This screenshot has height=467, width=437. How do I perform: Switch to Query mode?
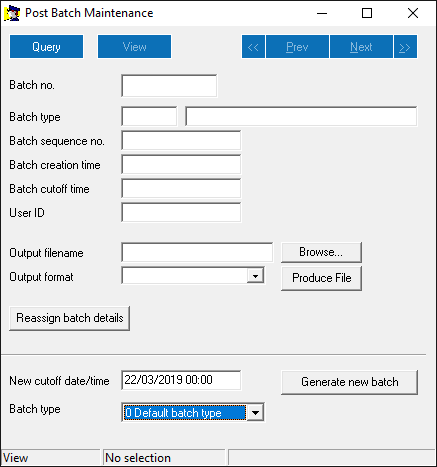pos(46,47)
